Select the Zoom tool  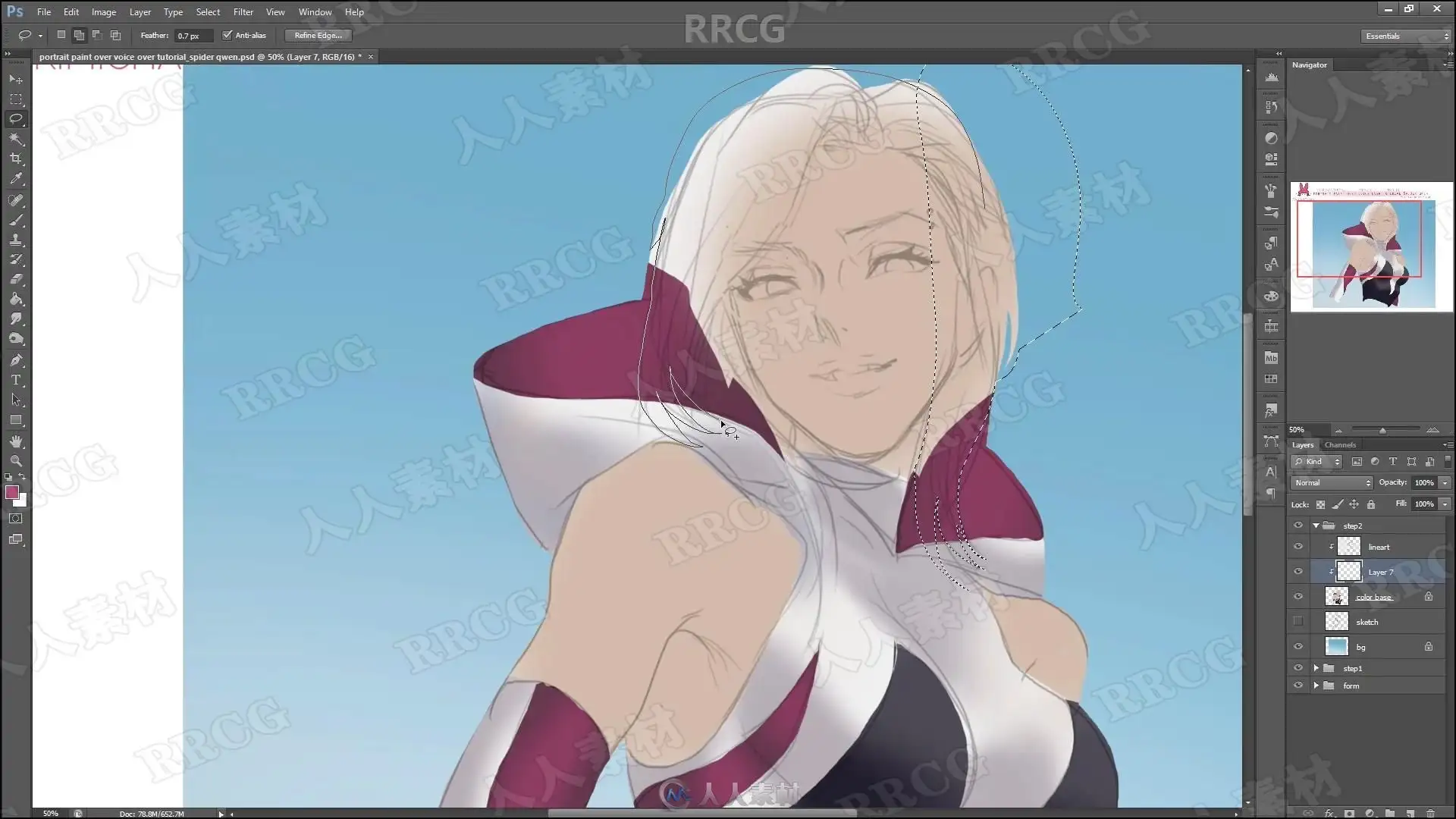(x=16, y=461)
